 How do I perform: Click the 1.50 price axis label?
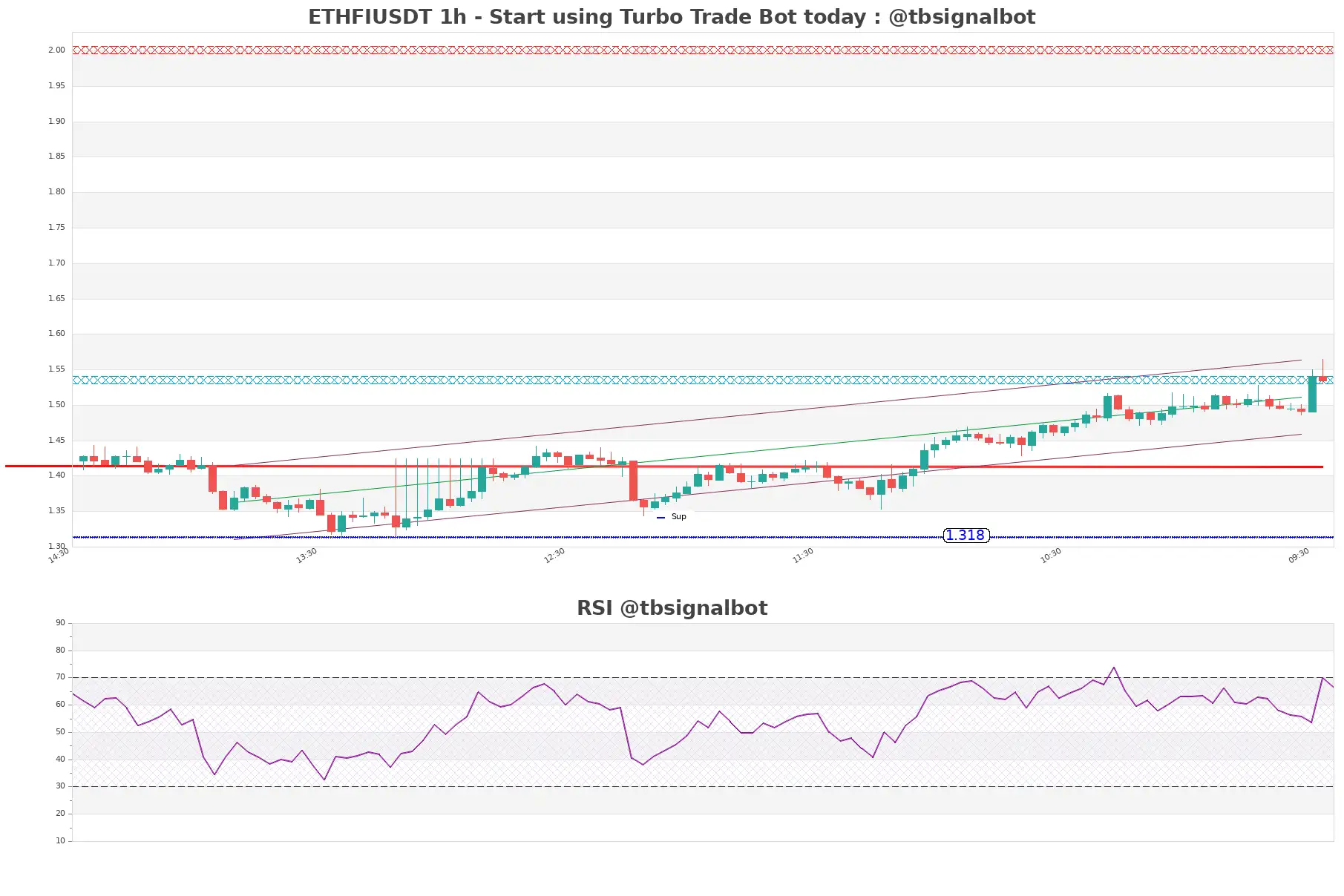[x=56, y=405]
